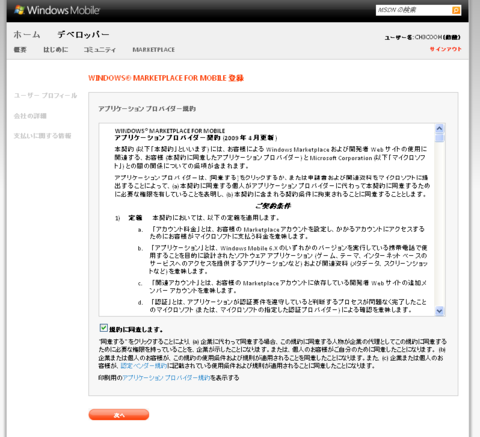Select the MARKETPLACE submenu item

153,50
